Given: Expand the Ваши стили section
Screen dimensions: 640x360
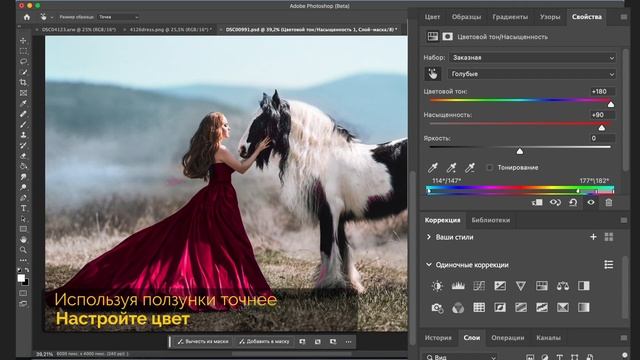Looking at the screenshot, I should (x=429, y=237).
